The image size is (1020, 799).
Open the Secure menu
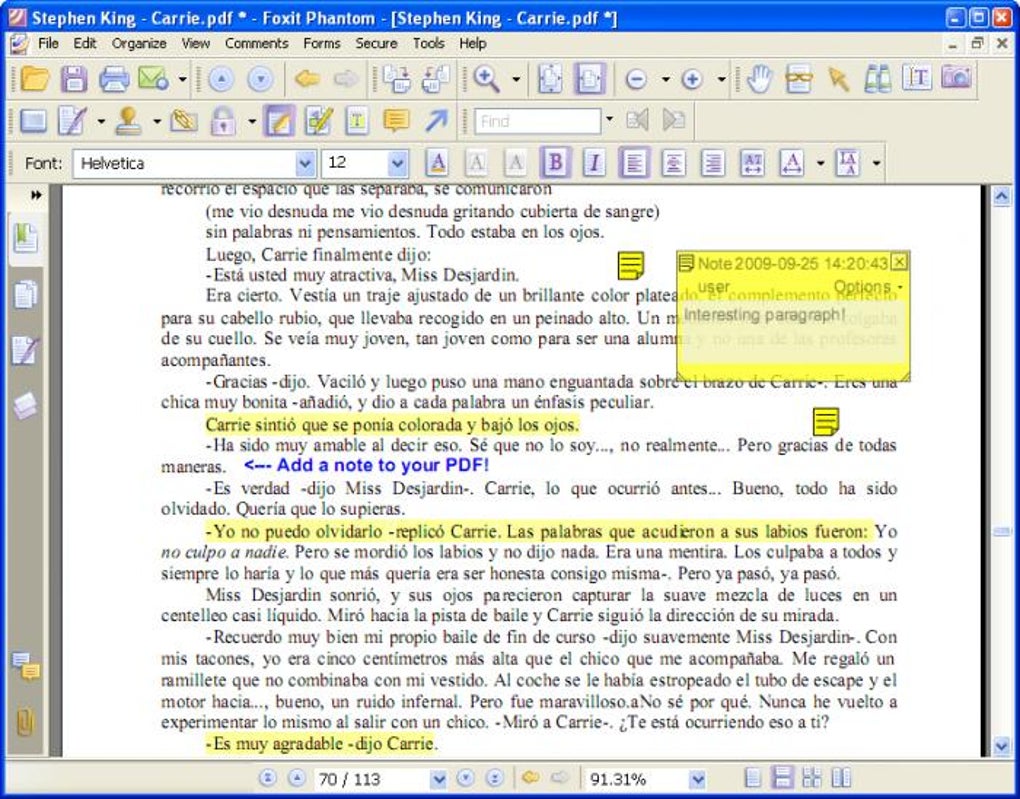376,44
